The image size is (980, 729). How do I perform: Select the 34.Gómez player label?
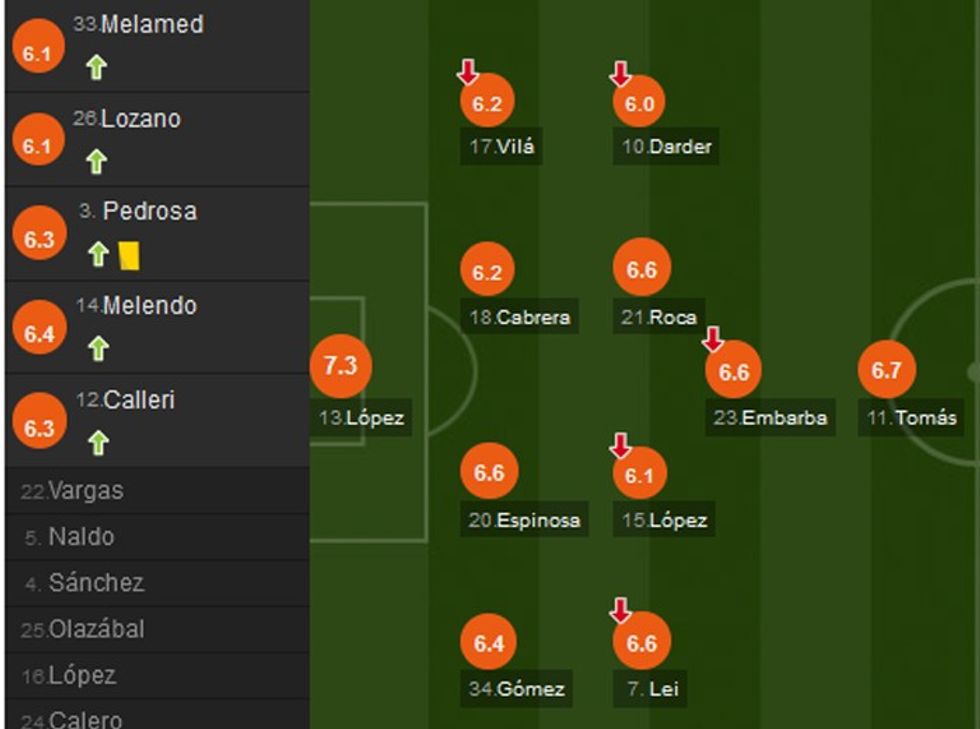(517, 689)
